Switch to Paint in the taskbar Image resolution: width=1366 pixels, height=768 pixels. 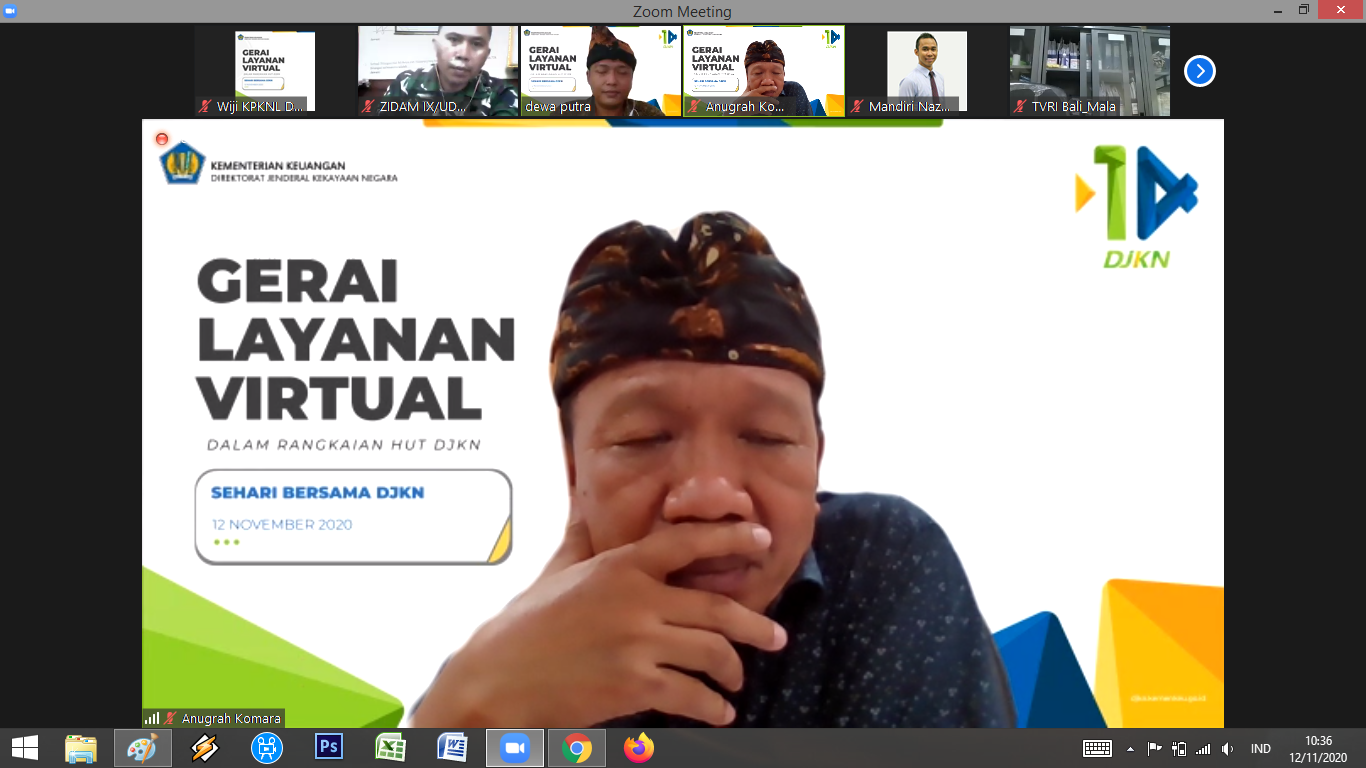(x=142, y=748)
